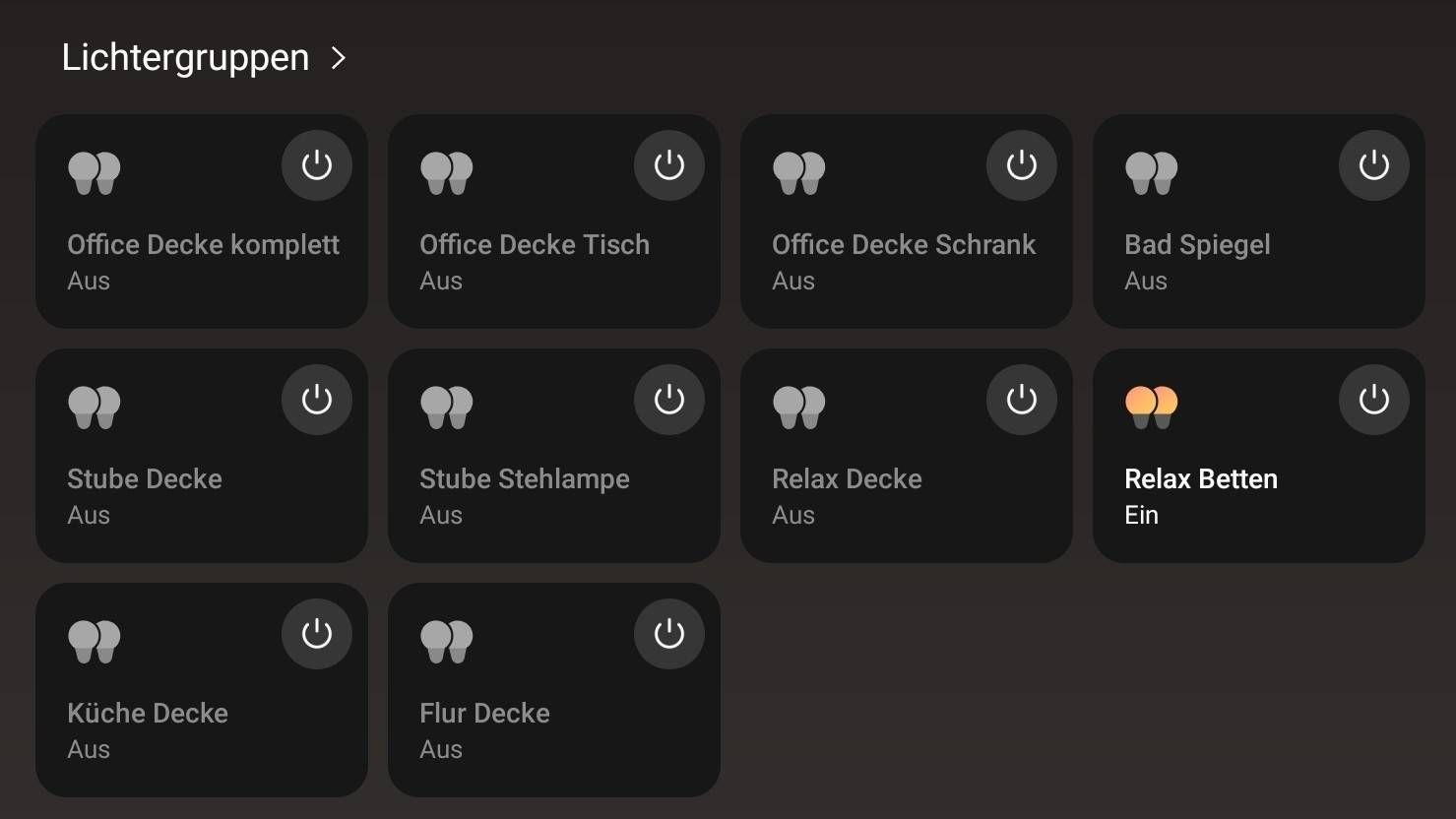Click the Bad Spiegel bulb icon
Viewport: 1456px width, 819px height.
pyautogui.click(x=1152, y=173)
